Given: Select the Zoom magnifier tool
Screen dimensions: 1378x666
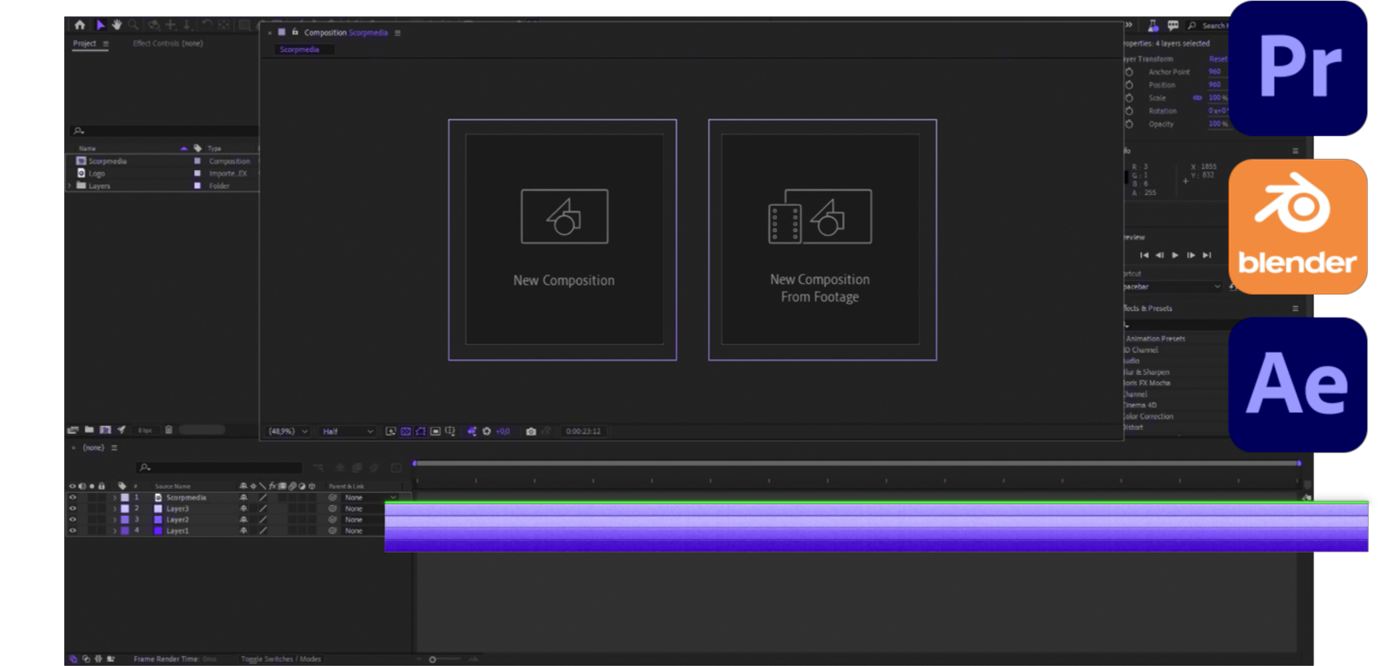Looking at the screenshot, I should point(133,25).
